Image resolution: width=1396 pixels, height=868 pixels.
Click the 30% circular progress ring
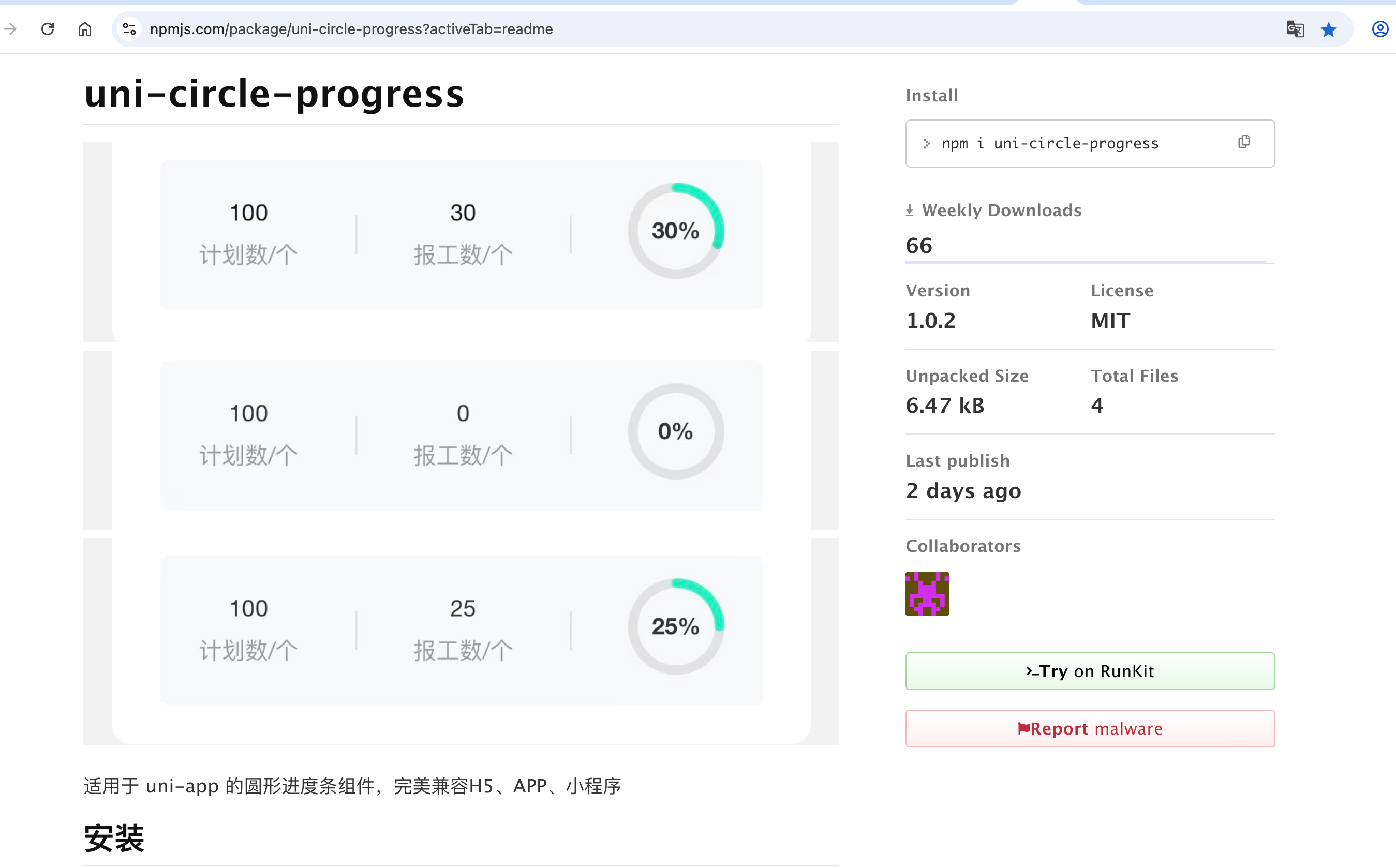[676, 231]
